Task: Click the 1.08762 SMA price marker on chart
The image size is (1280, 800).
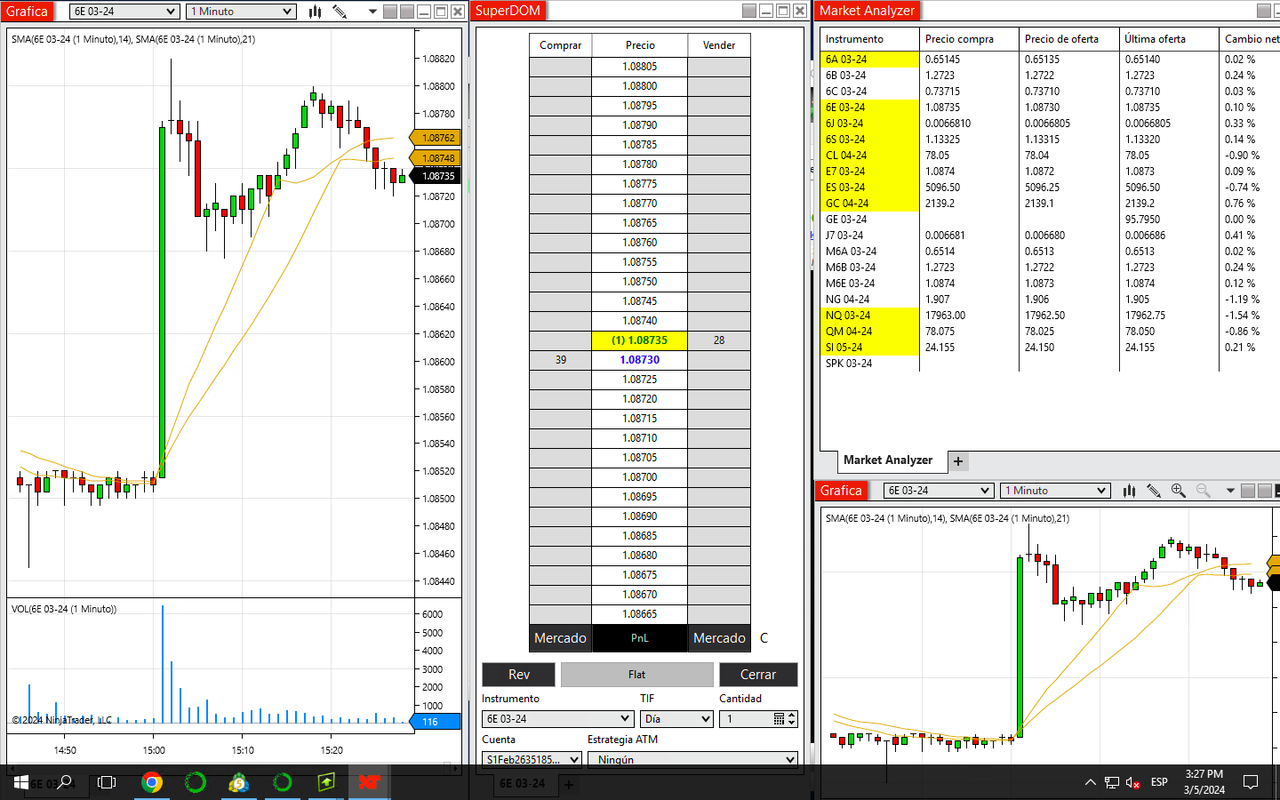Action: click(438, 138)
